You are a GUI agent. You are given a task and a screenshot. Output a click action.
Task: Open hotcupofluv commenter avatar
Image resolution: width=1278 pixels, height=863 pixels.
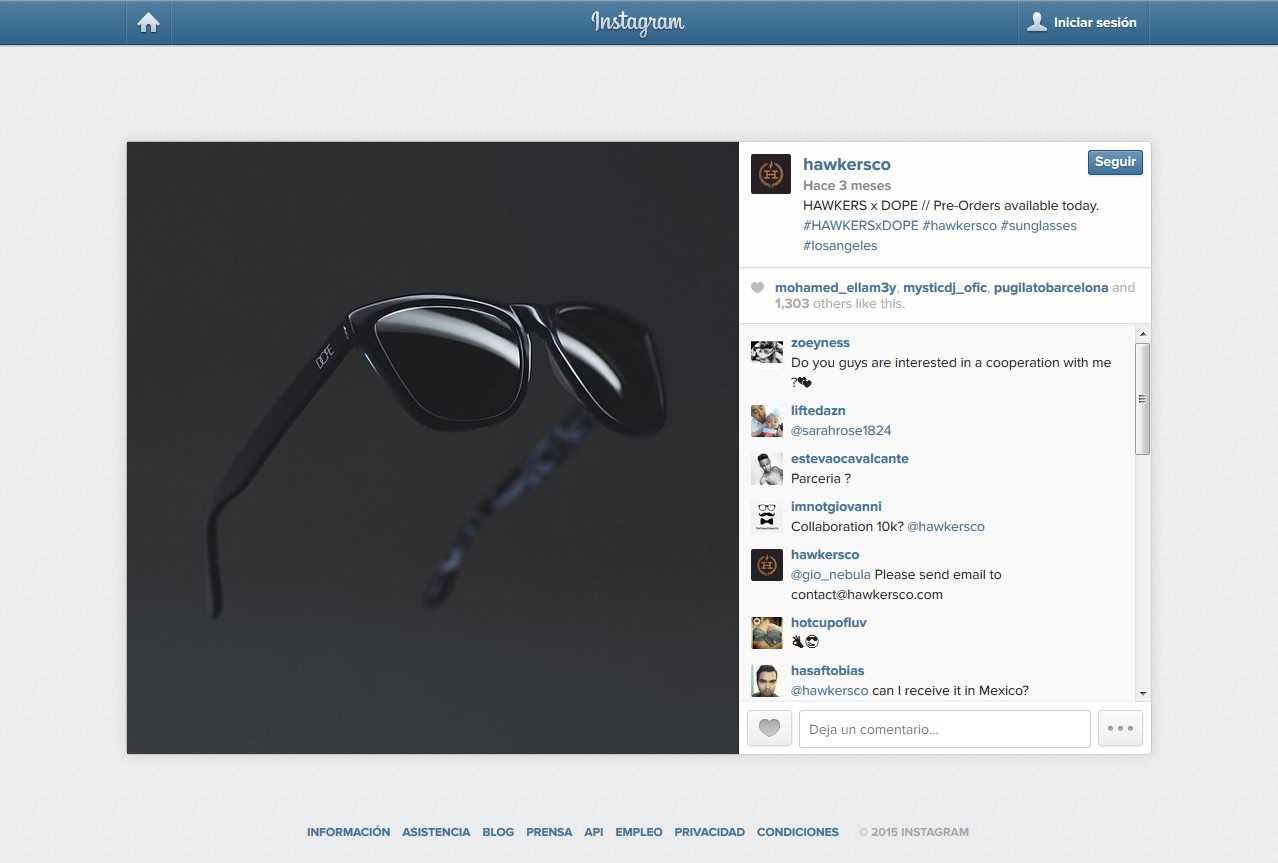[767, 633]
